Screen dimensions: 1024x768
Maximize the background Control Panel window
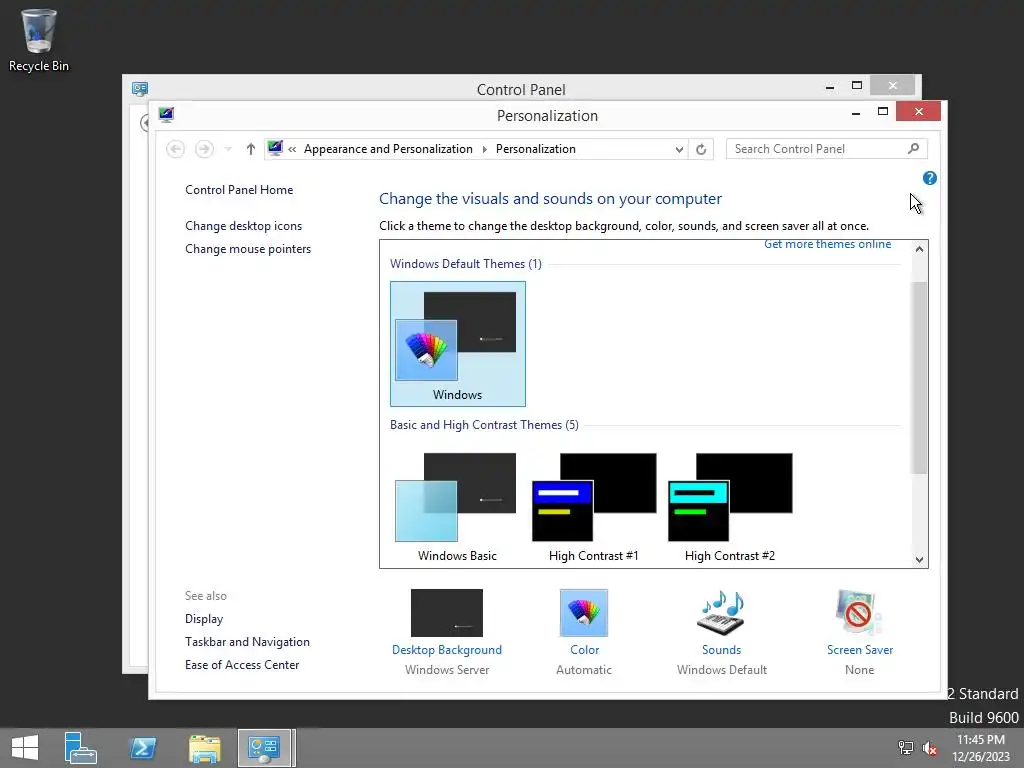point(857,86)
